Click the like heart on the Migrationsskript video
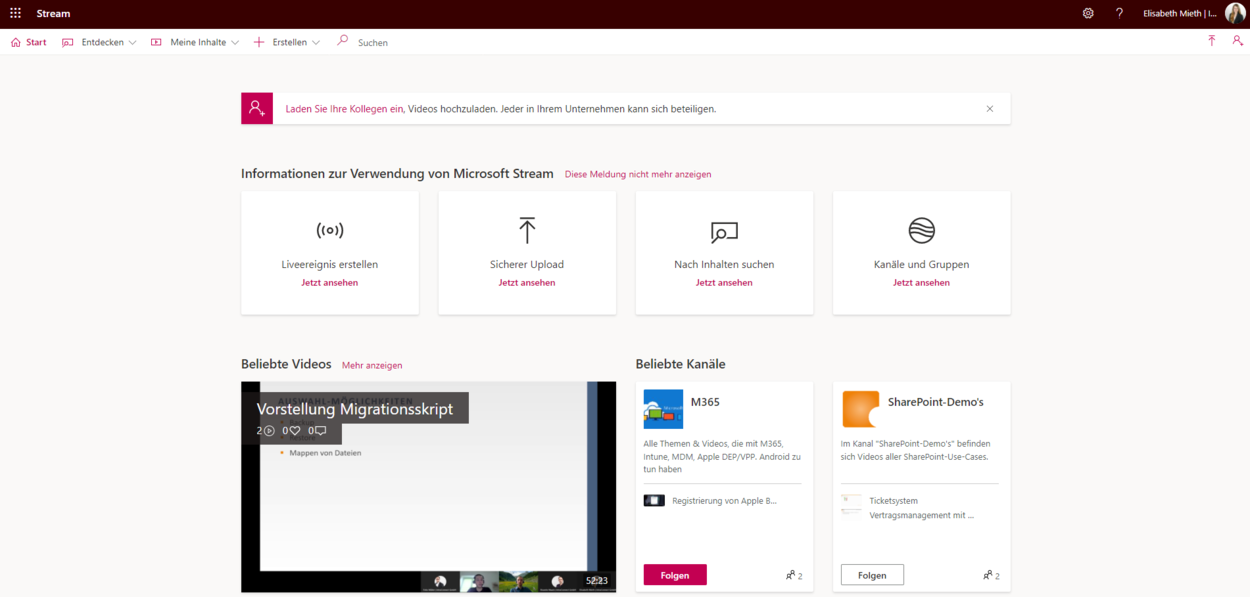Image resolution: width=1250 pixels, height=597 pixels. tap(295, 431)
